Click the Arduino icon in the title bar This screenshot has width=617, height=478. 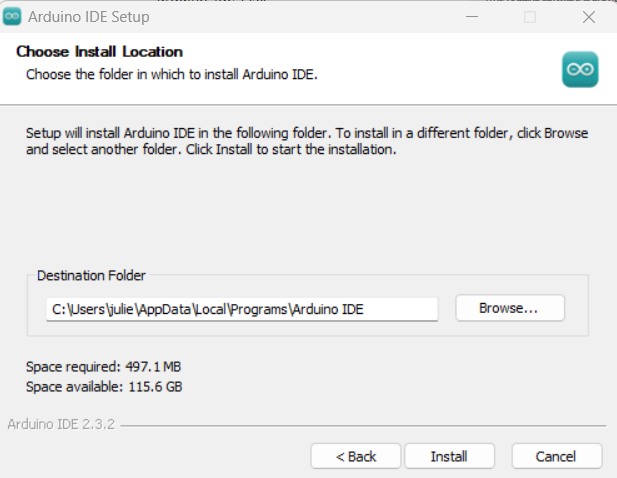click(x=12, y=16)
